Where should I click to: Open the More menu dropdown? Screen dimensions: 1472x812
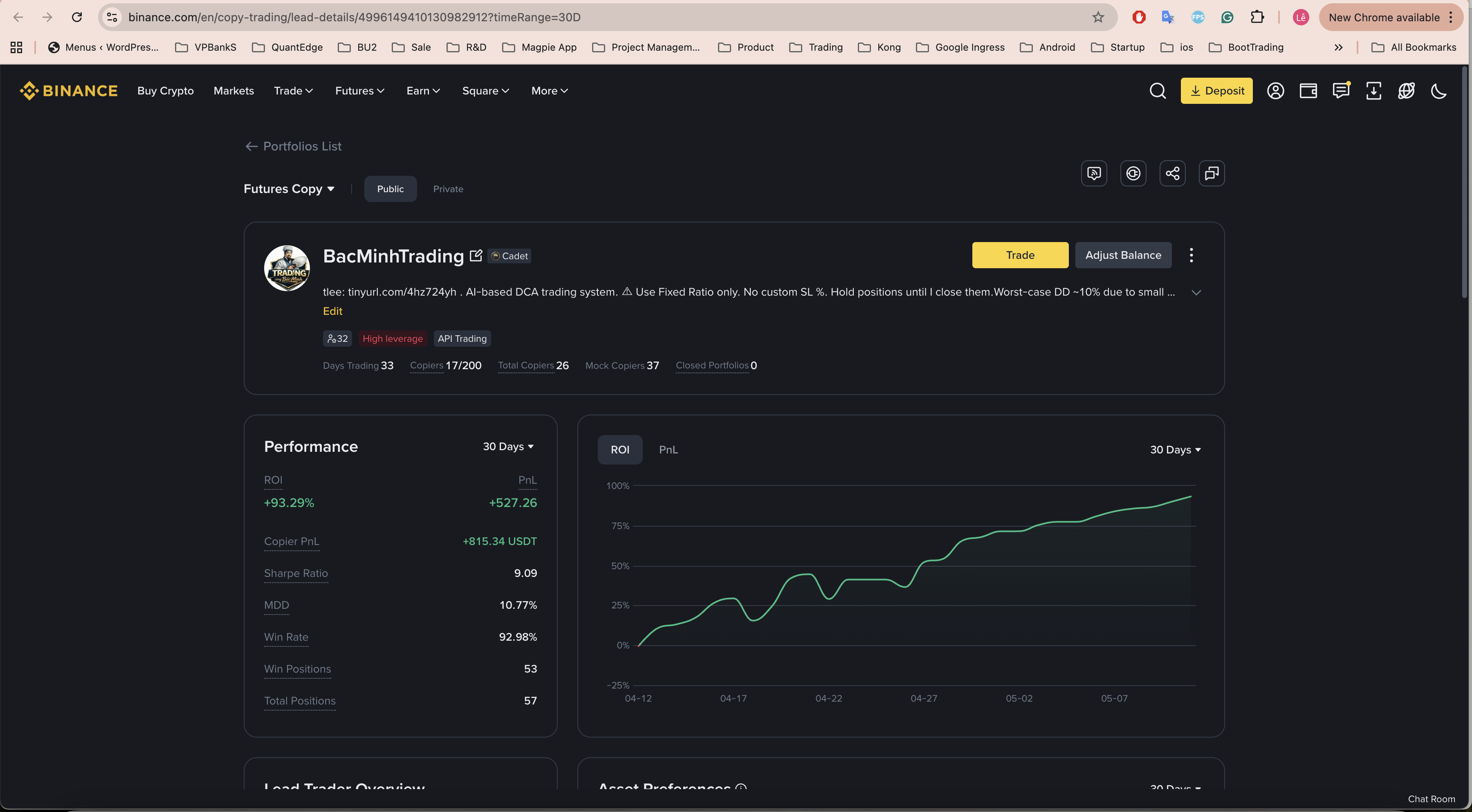coord(549,91)
